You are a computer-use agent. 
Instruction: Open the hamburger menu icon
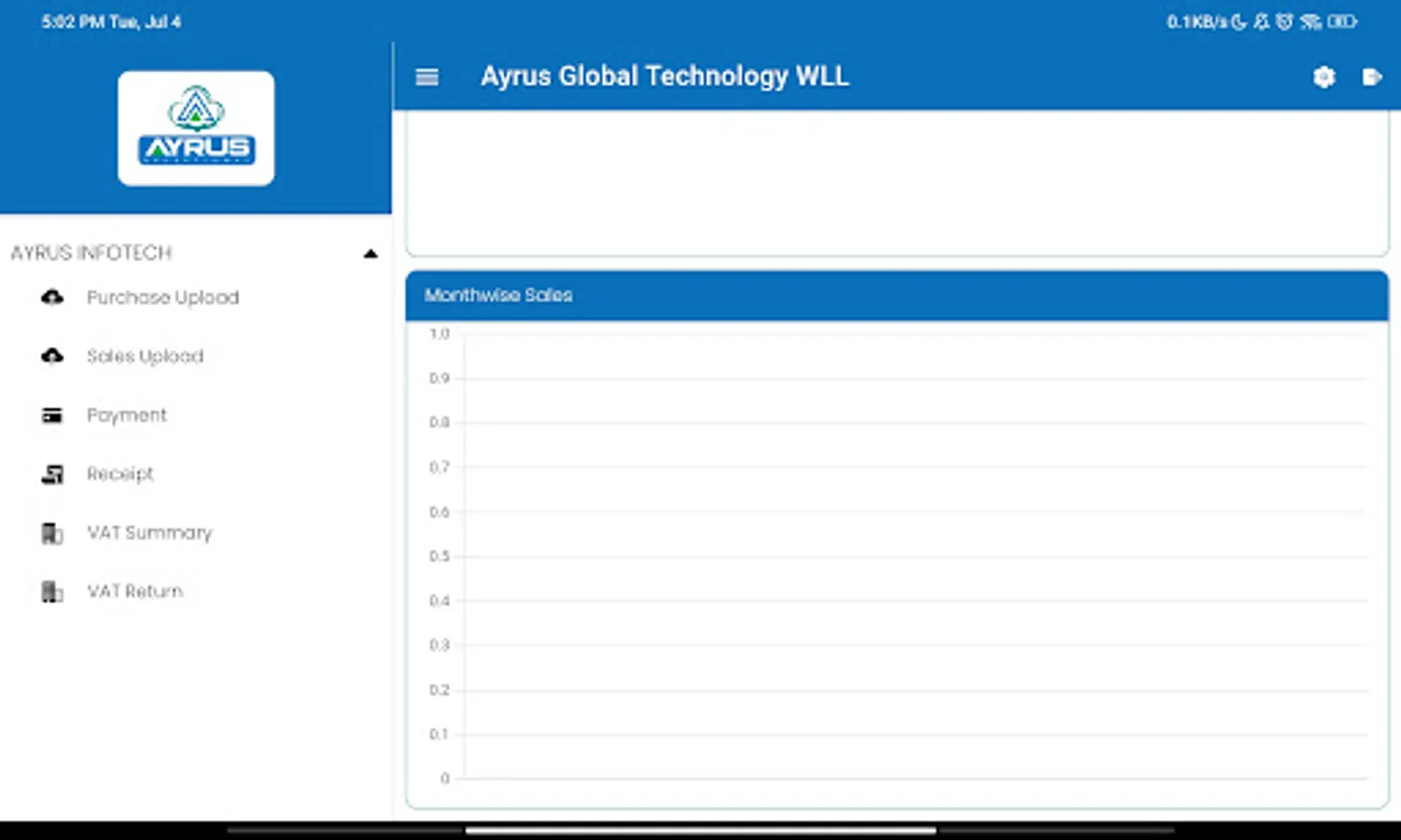point(427,77)
